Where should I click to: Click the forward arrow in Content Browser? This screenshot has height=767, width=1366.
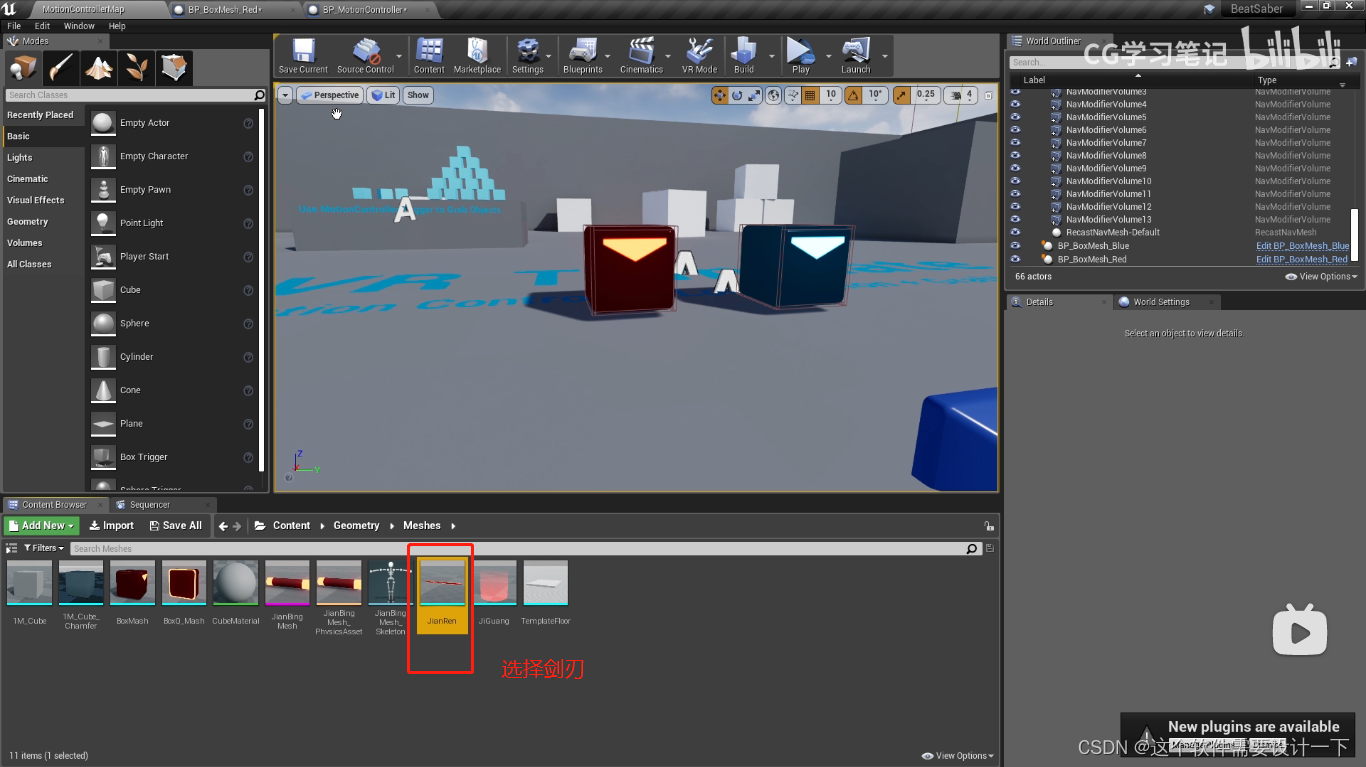[238, 526]
